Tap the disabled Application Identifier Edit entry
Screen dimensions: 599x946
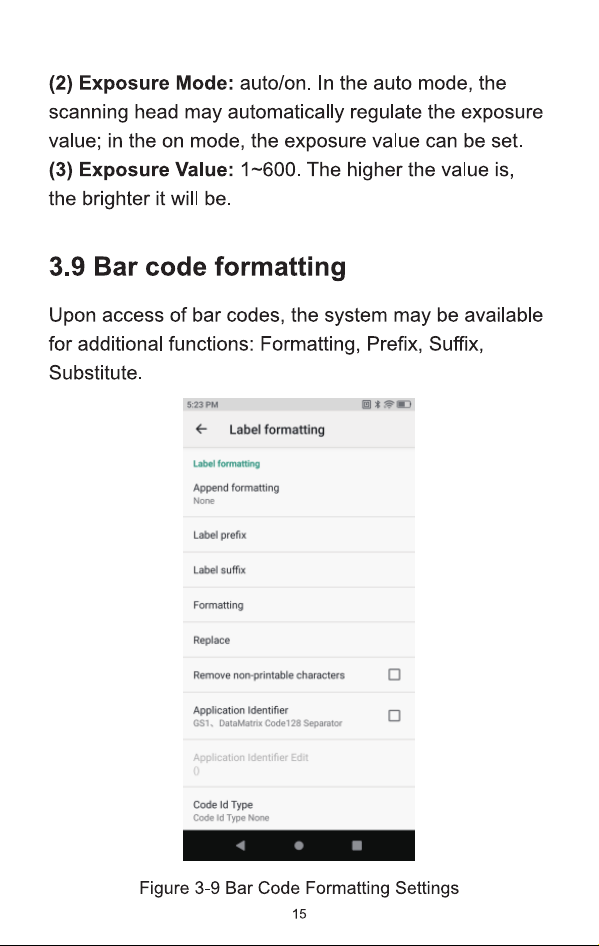coord(299,763)
